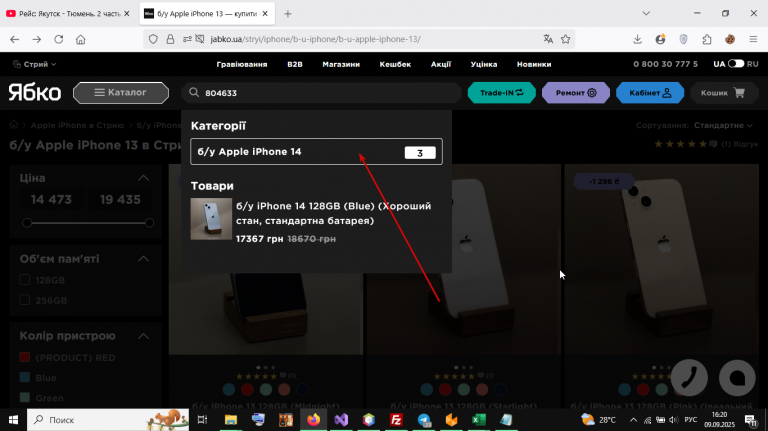768x431 pixels.
Task: Open Новинки menu item
Action: tap(534, 64)
